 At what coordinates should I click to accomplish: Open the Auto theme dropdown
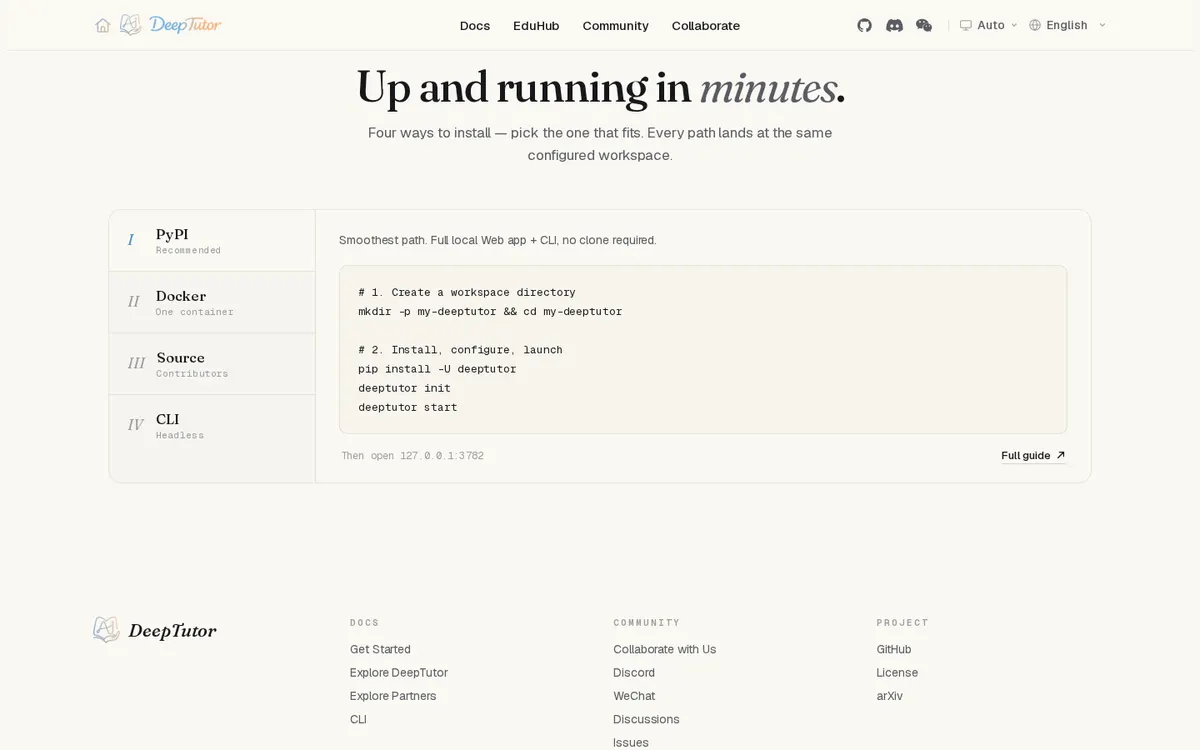(988, 25)
